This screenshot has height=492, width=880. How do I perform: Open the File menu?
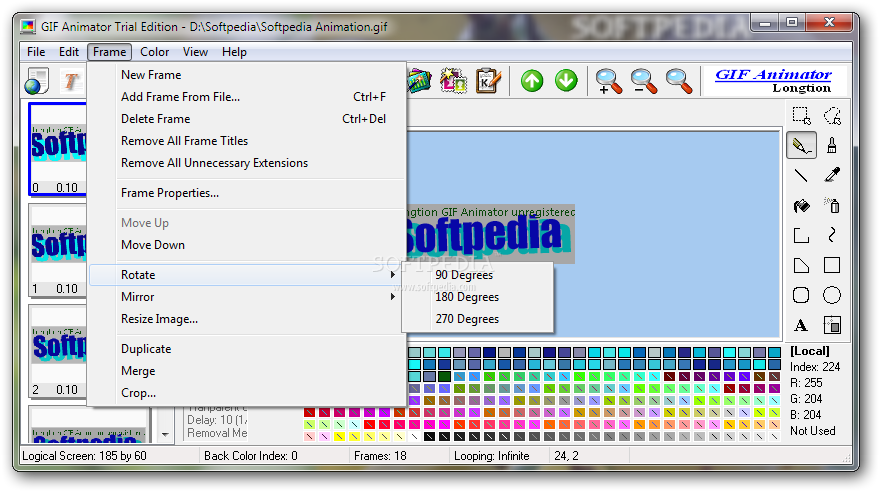click(36, 52)
